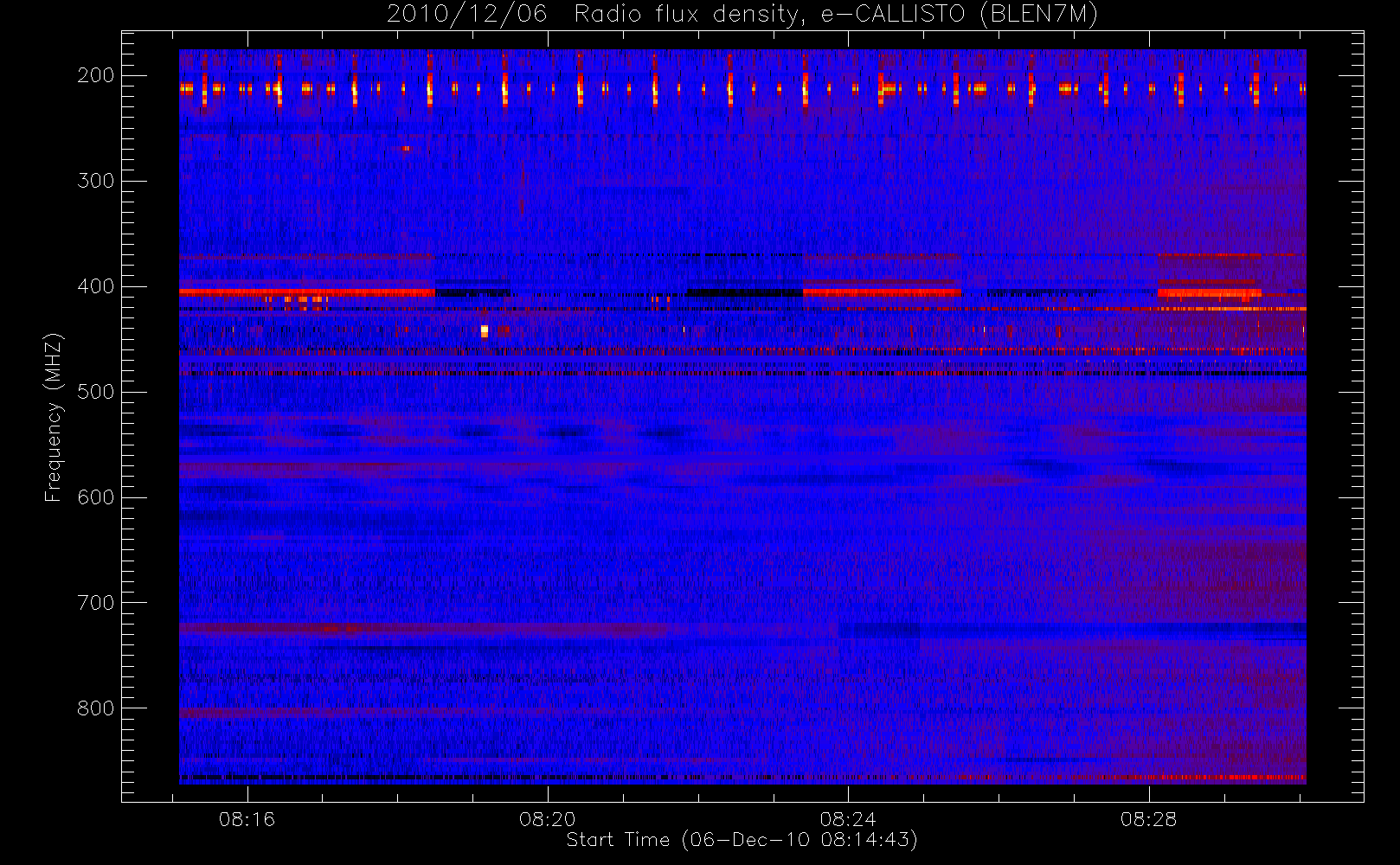Viewport: 1400px width, 865px height.
Task: Click the 08:20 time tick label
Action: point(548,819)
